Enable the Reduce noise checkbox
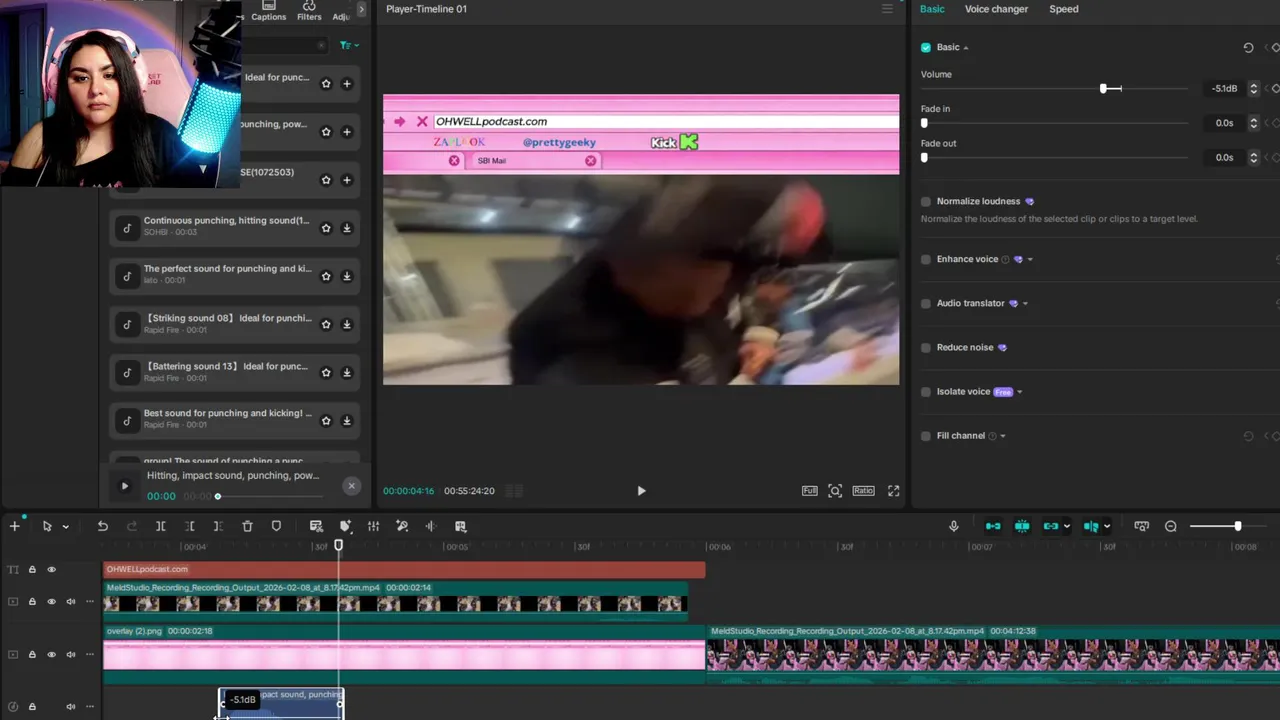The height and width of the screenshot is (720, 1280). tap(926, 347)
